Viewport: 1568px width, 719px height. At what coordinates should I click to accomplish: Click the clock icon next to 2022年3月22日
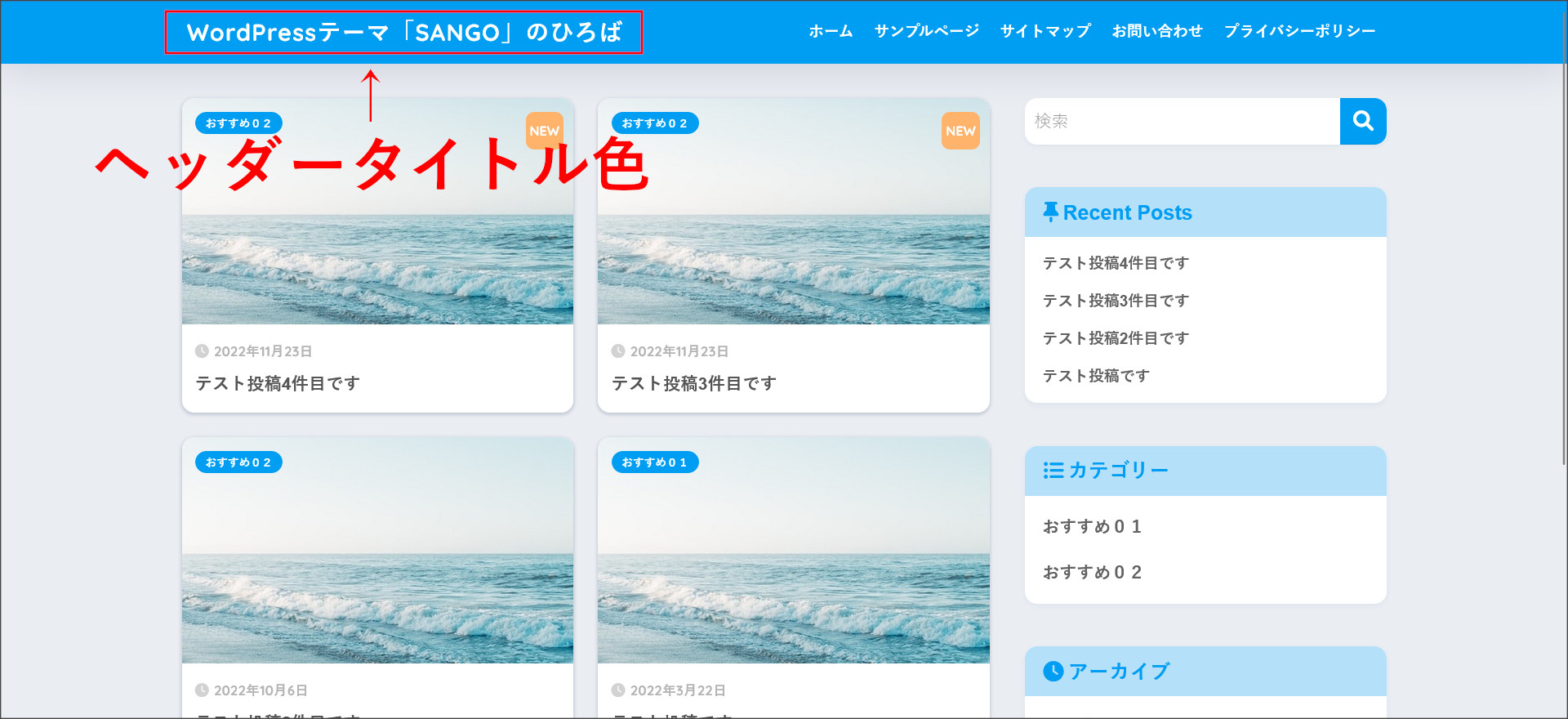pos(618,690)
